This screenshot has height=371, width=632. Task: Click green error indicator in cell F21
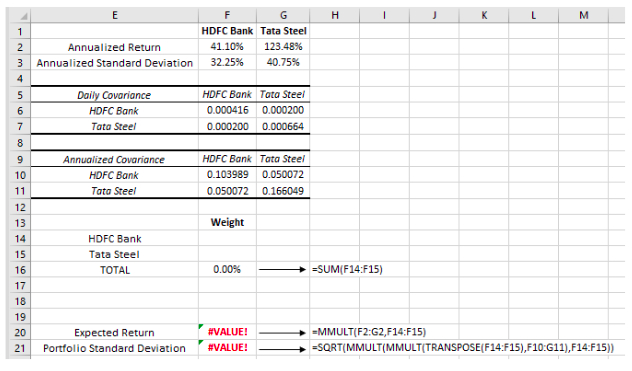(x=201, y=342)
